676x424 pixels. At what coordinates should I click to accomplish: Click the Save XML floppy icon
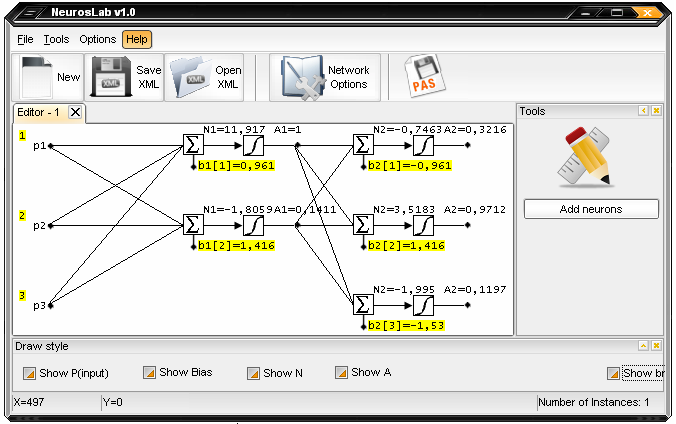tap(110, 77)
